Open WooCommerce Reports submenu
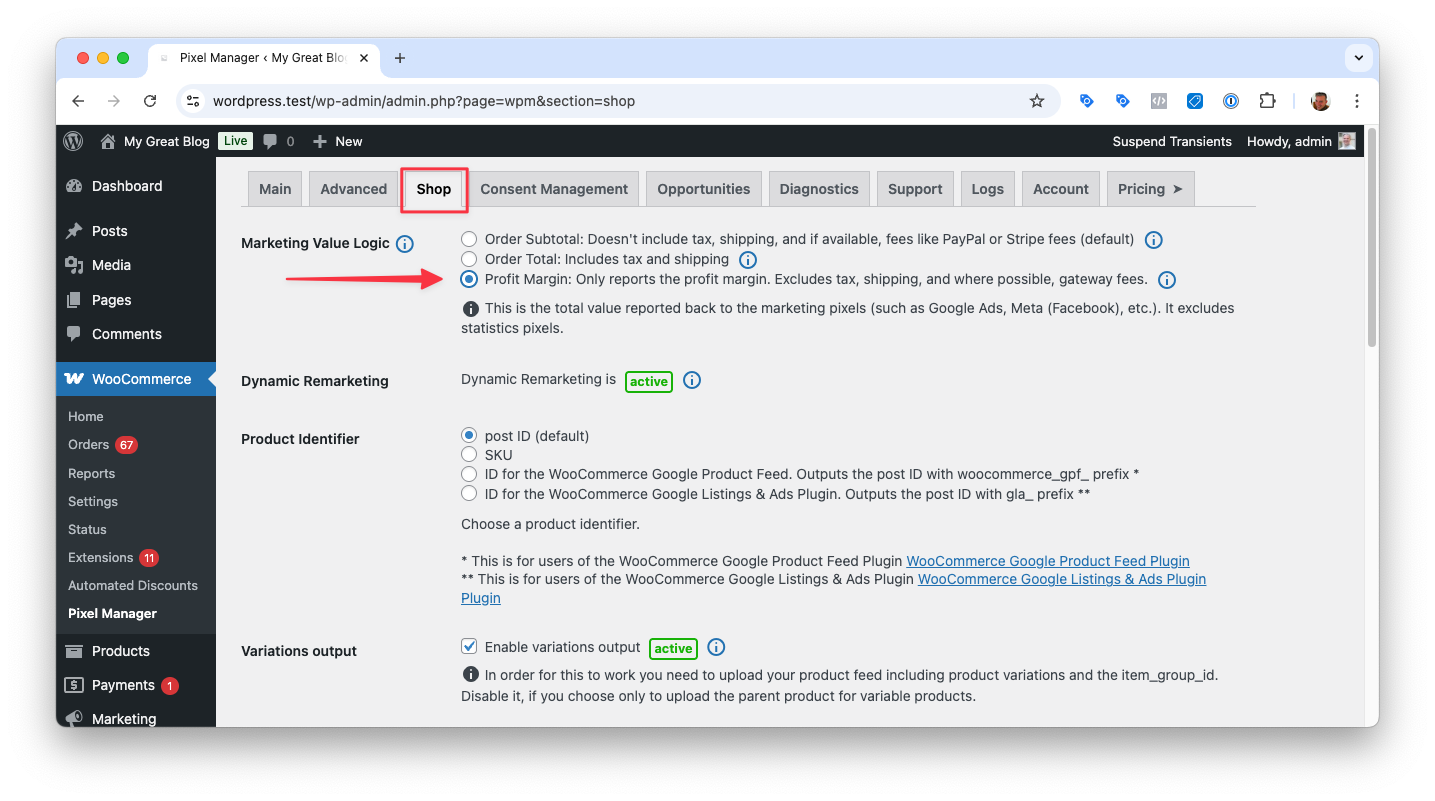 point(91,474)
